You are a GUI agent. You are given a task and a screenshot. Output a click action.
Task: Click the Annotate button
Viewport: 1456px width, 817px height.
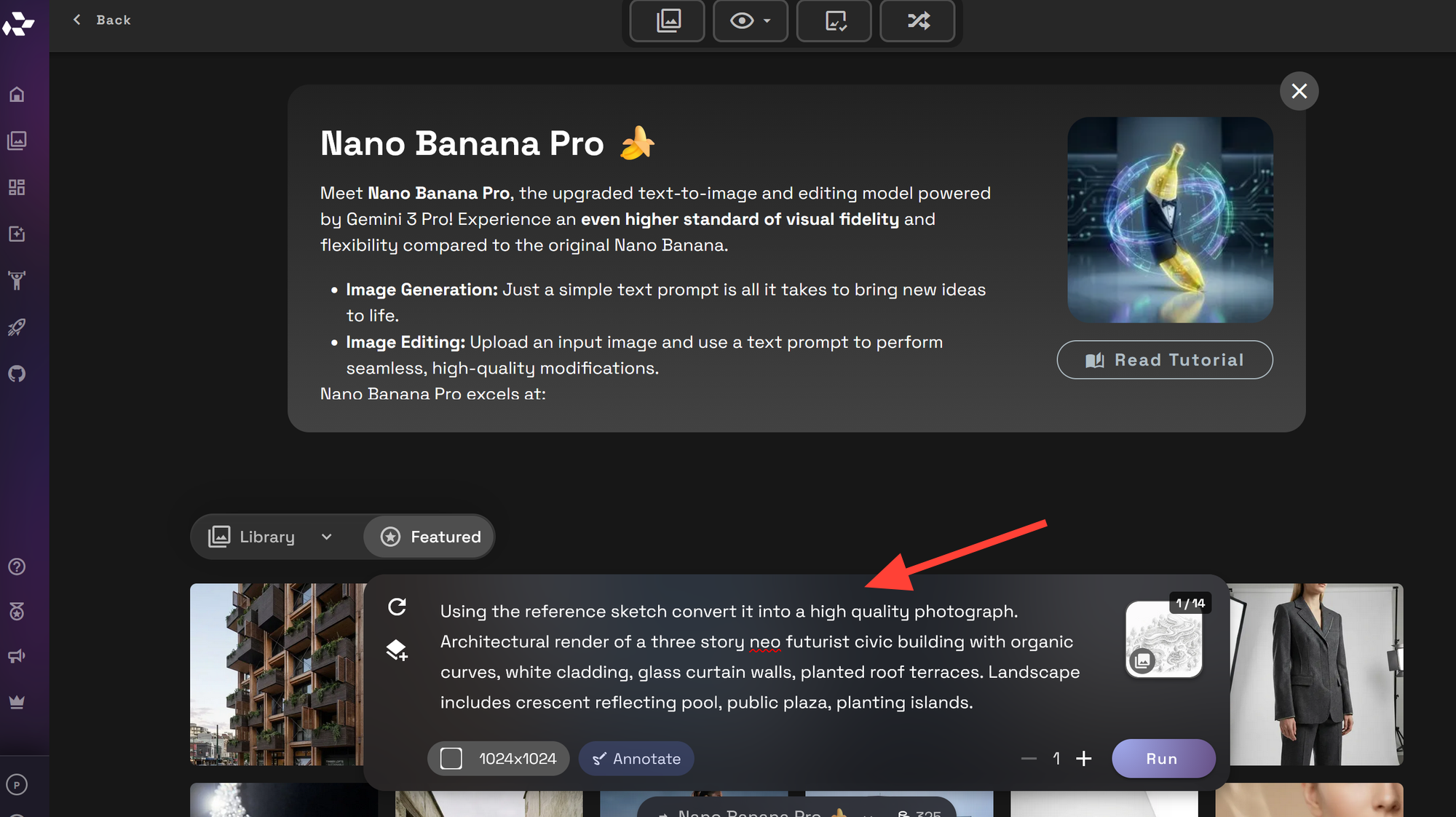coord(636,759)
